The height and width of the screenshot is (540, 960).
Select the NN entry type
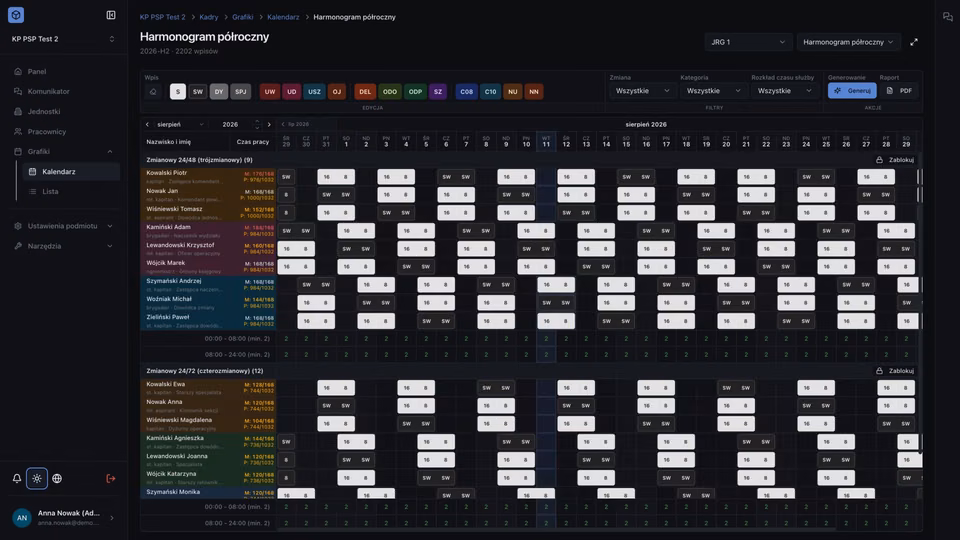pyautogui.click(x=534, y=92)
